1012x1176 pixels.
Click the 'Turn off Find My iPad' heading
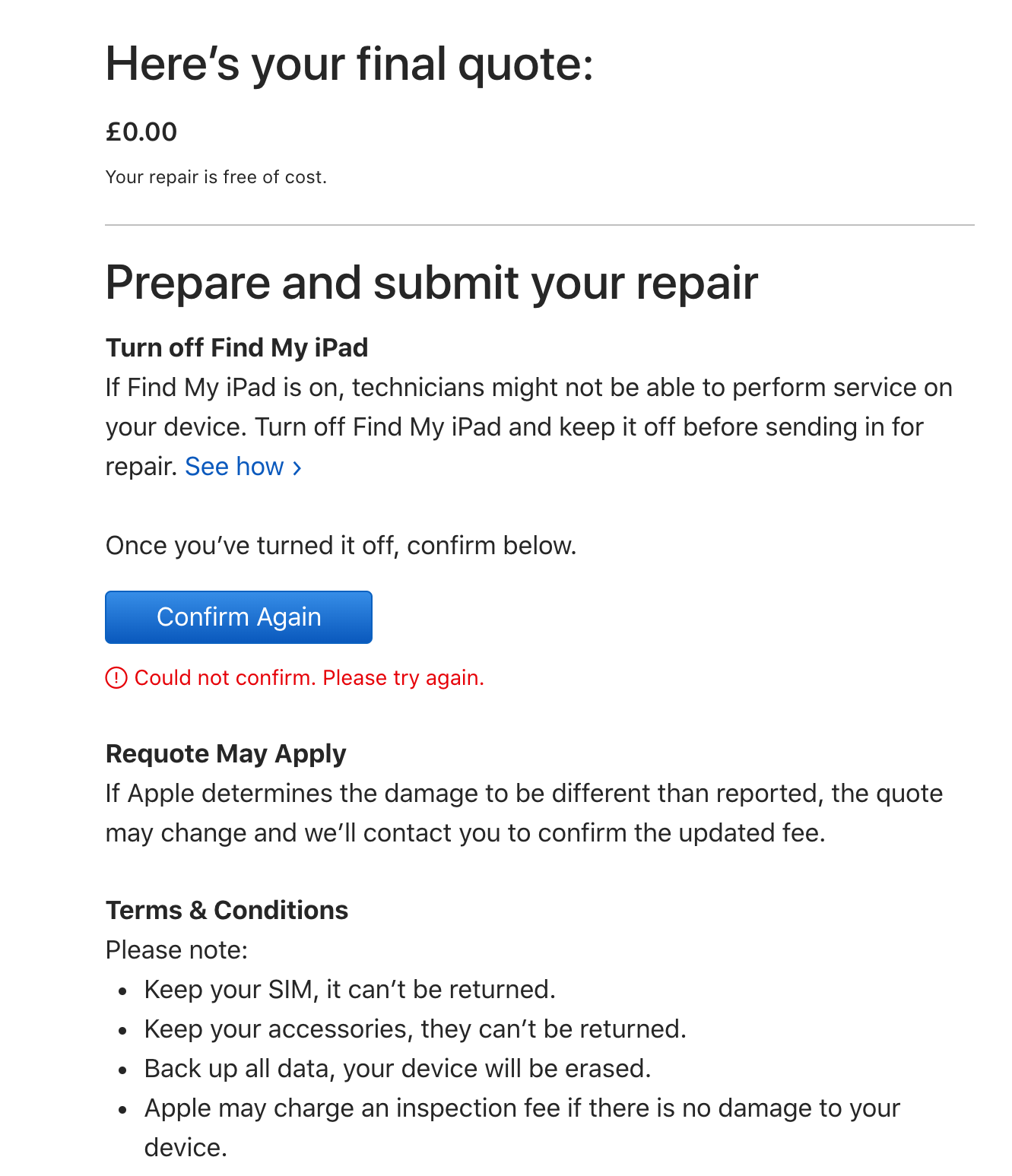coord(236,347)
